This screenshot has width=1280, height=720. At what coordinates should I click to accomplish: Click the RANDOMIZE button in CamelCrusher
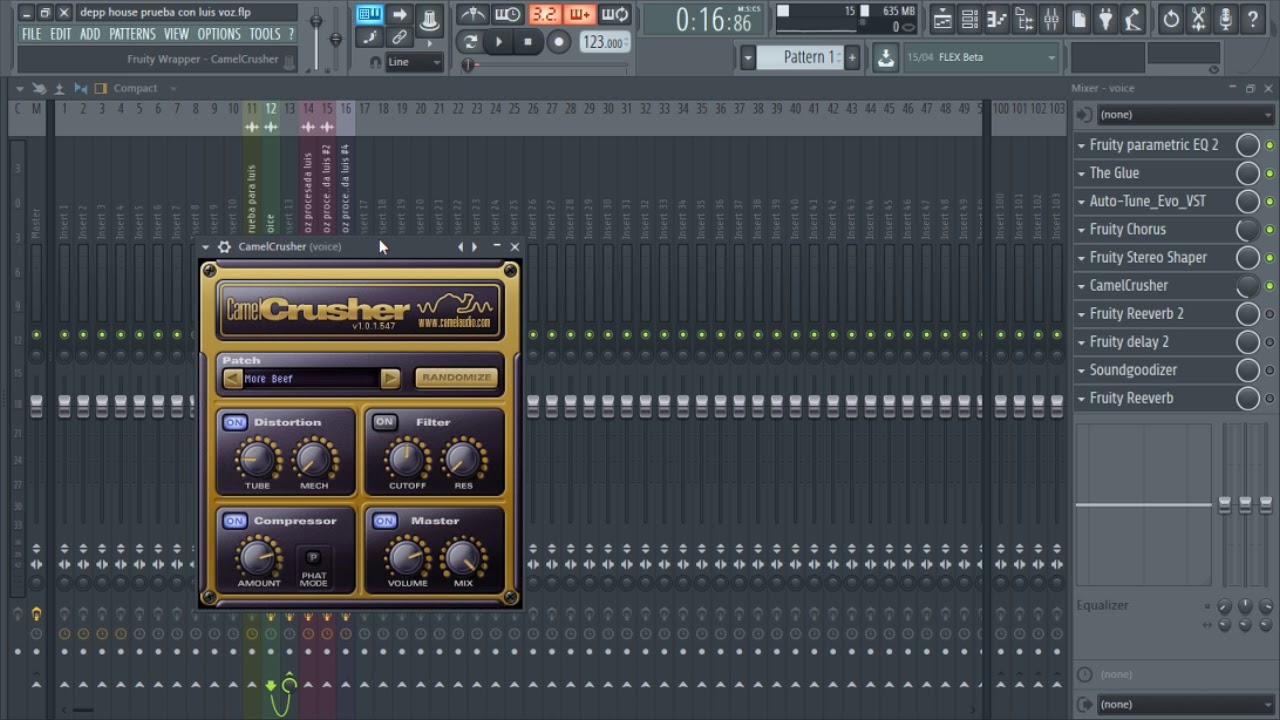pos(456,378)
